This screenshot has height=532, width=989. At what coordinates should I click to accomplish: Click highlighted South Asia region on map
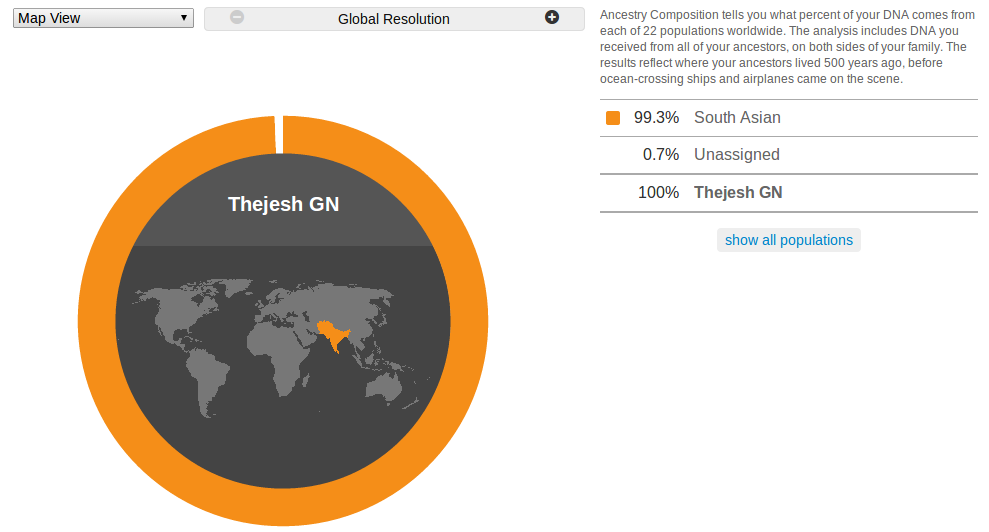click(x=332, y=334)
